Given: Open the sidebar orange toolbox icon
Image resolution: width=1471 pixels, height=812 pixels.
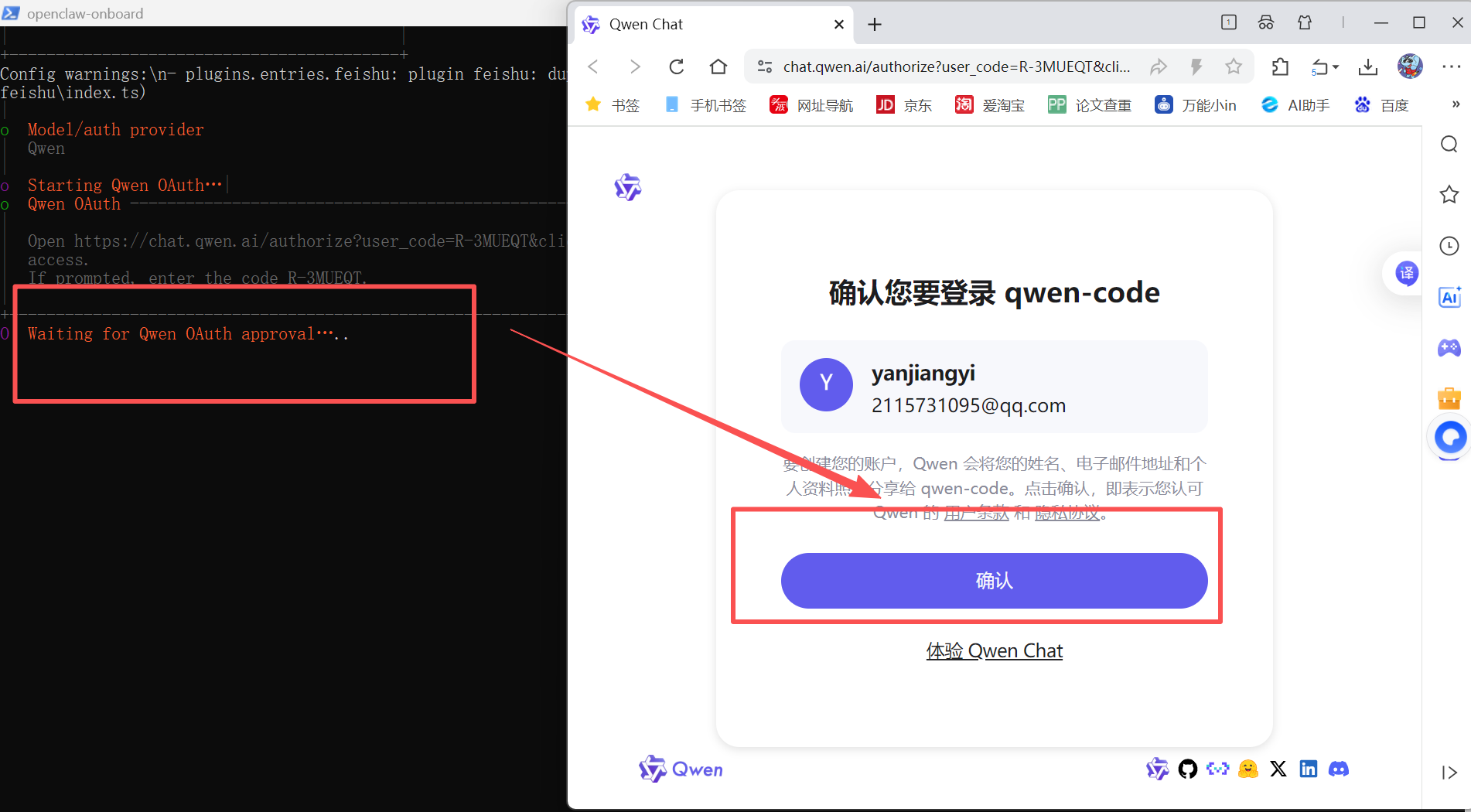Looking at the screenshot, I should [x=1449, y=398].
